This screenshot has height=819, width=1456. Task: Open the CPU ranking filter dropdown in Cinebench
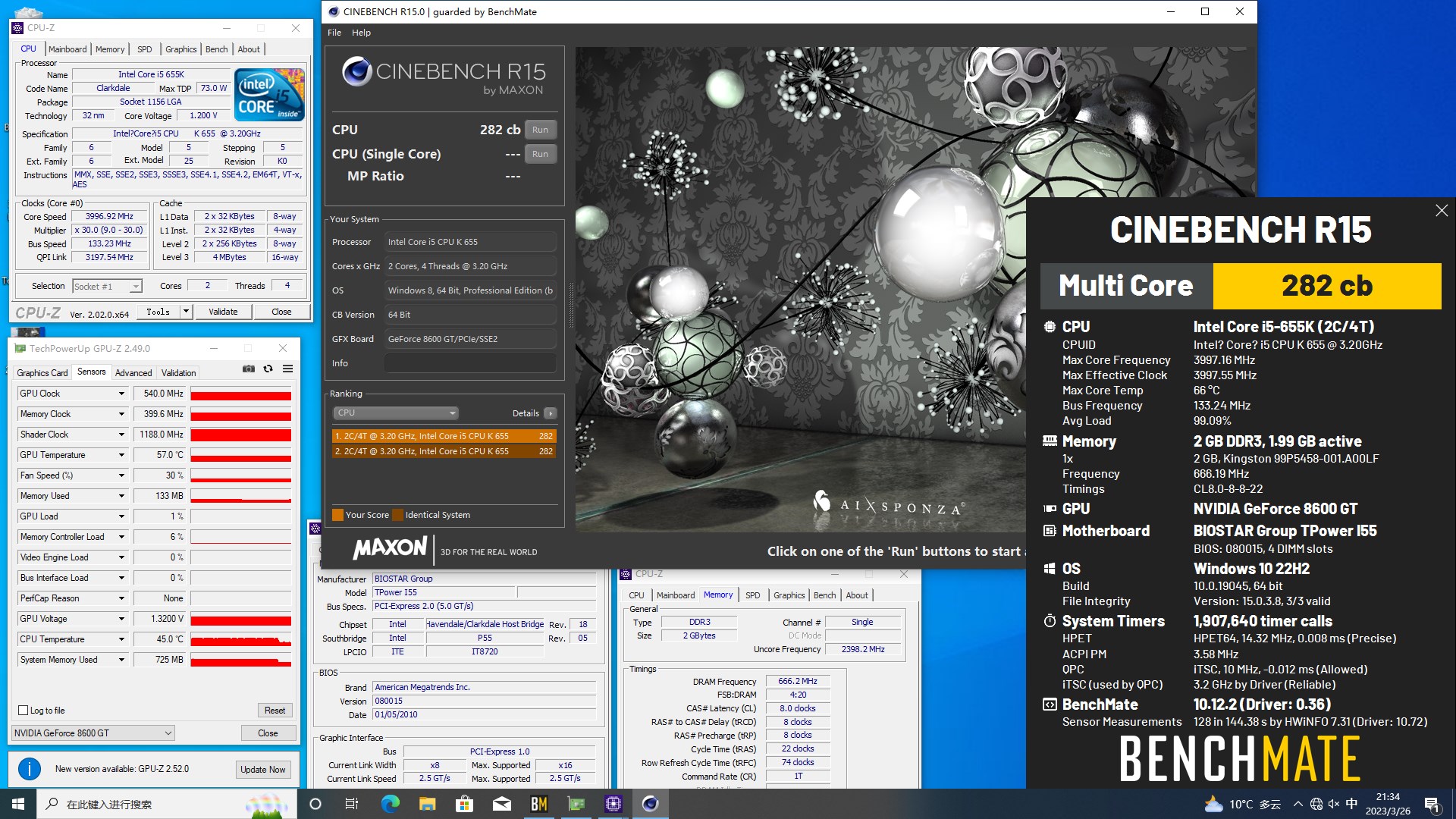pyautogui.click(x=395, y=413)
